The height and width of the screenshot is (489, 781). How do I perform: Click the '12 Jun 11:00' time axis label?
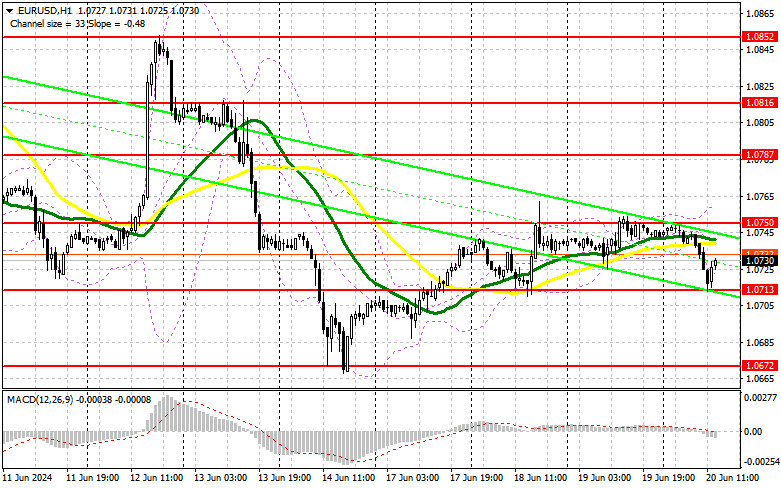pos(157,478)
